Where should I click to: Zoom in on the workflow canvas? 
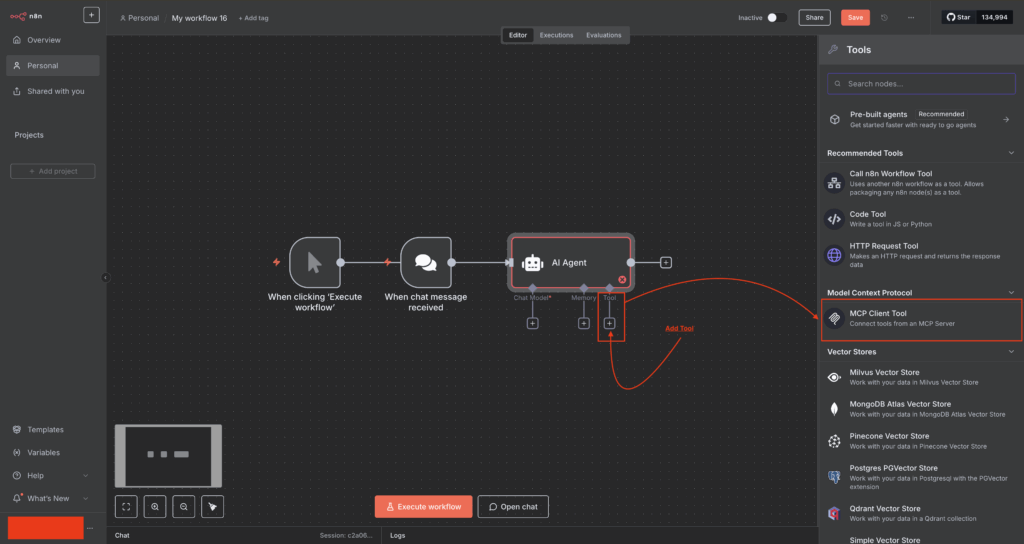coord(155,507)
